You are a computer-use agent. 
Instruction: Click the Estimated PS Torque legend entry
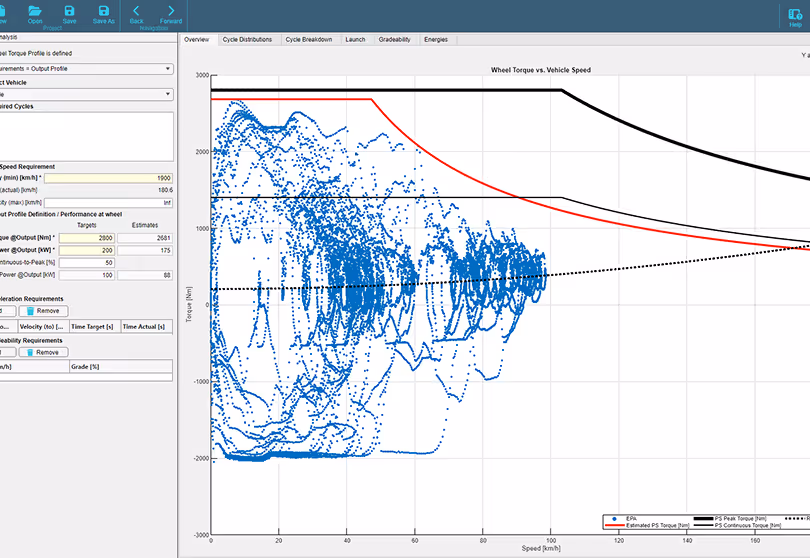pos(648,525)
